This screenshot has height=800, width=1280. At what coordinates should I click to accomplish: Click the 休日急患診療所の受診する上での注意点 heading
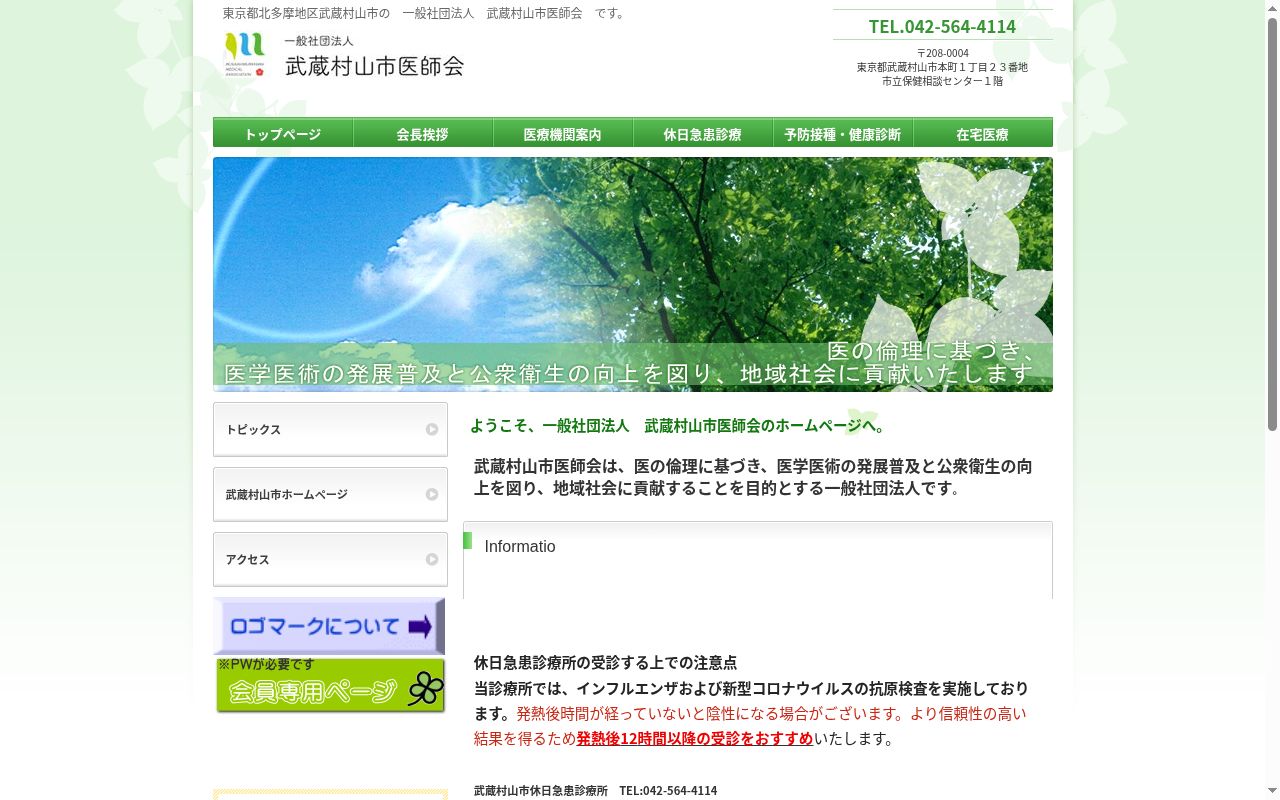pos(606,662)
